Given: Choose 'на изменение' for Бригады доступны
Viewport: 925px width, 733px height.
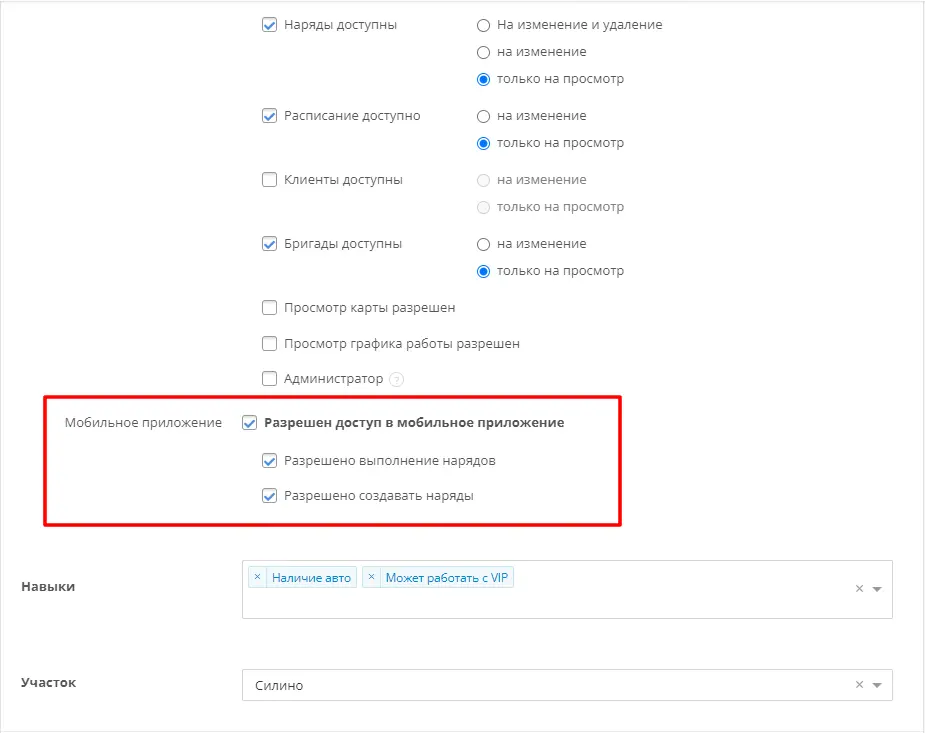Looking at the screenshot, I should [x=483, y=244].
